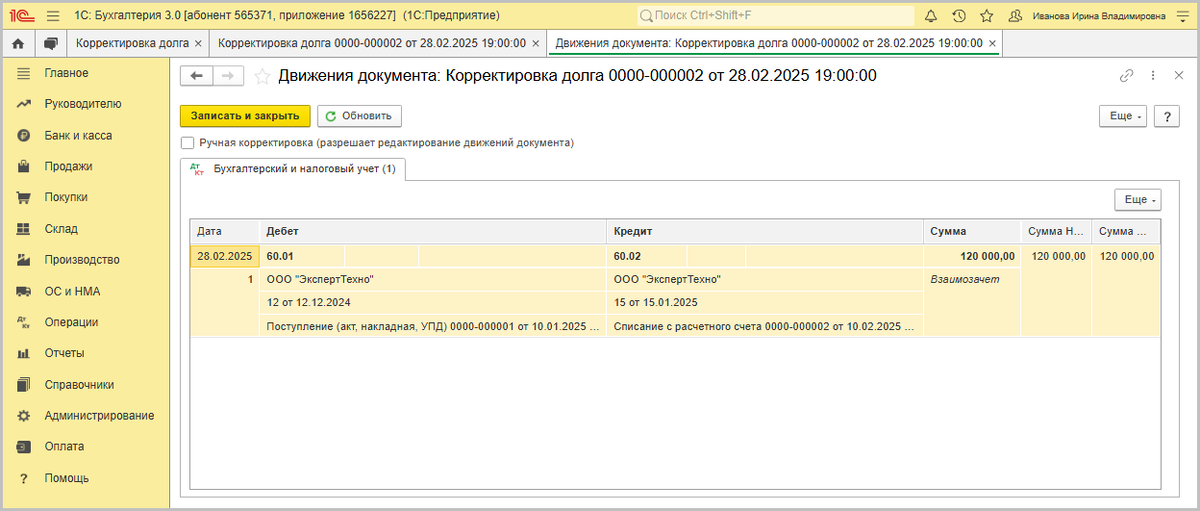Select the contract cell 15 от 15.01.2025
The height and width of the screenshot is (511, 1200).
click(764, 302)
